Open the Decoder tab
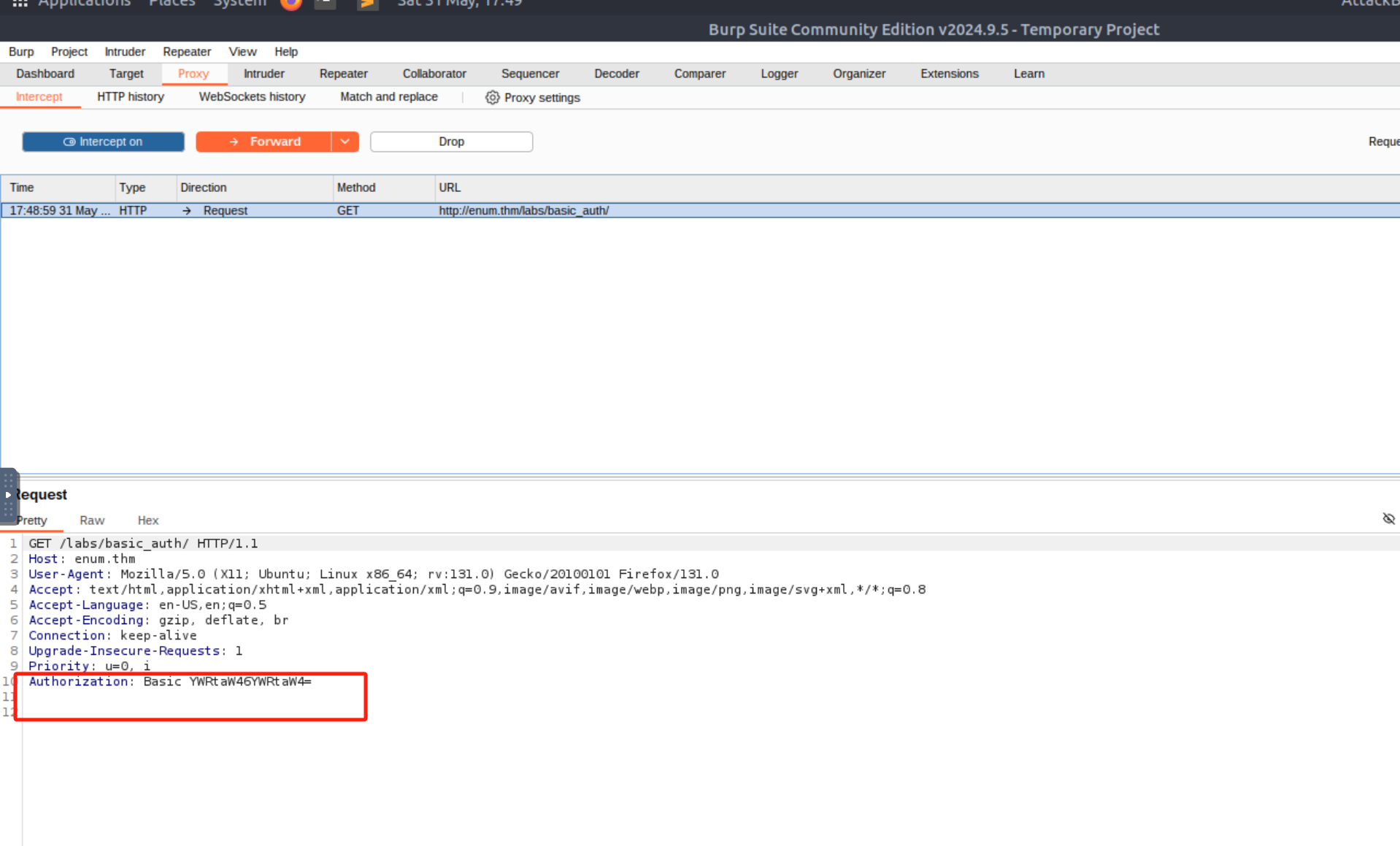 617,74
